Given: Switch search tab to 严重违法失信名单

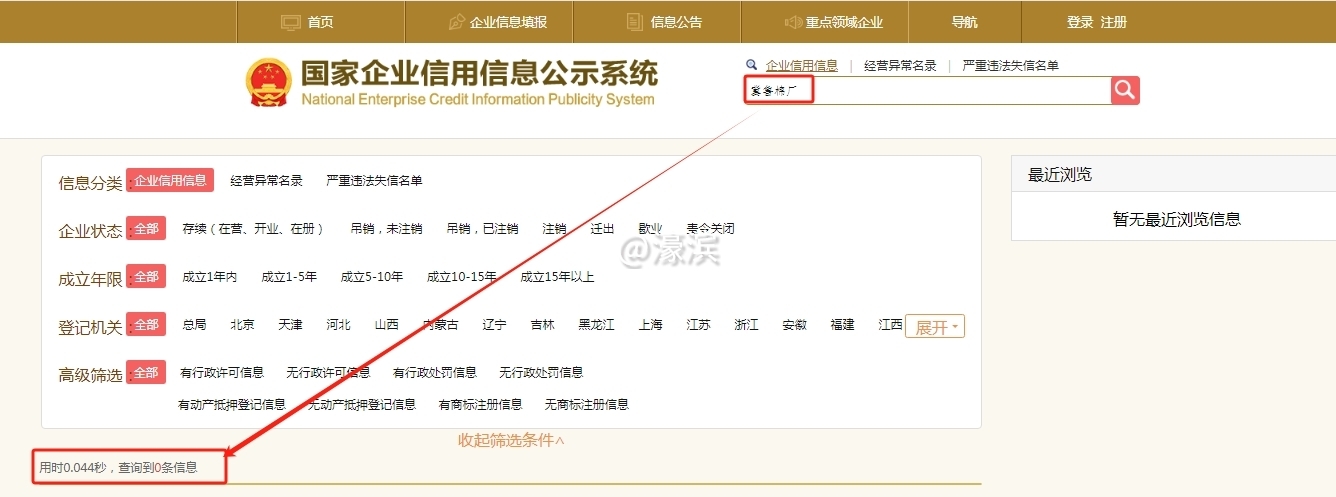Looking at the screenshot, I should [x=1010, y=65].
